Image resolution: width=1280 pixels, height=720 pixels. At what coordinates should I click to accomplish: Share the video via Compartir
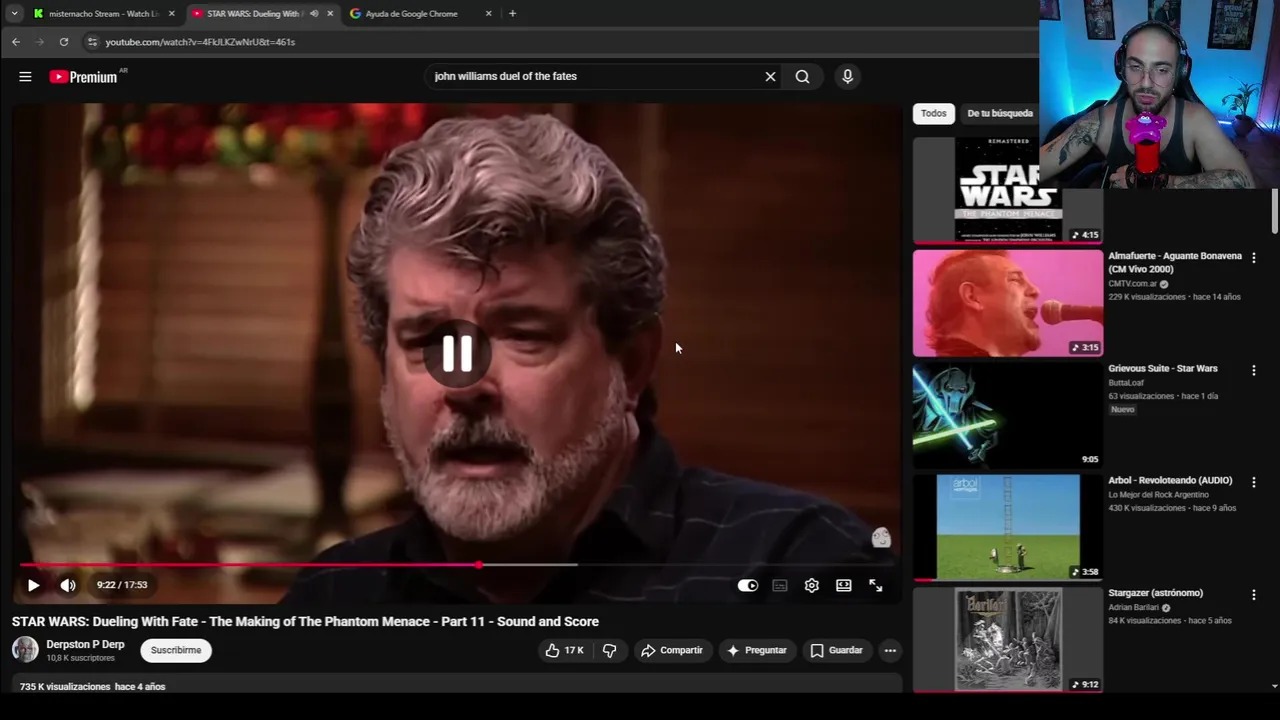click(x=672, y=650)
